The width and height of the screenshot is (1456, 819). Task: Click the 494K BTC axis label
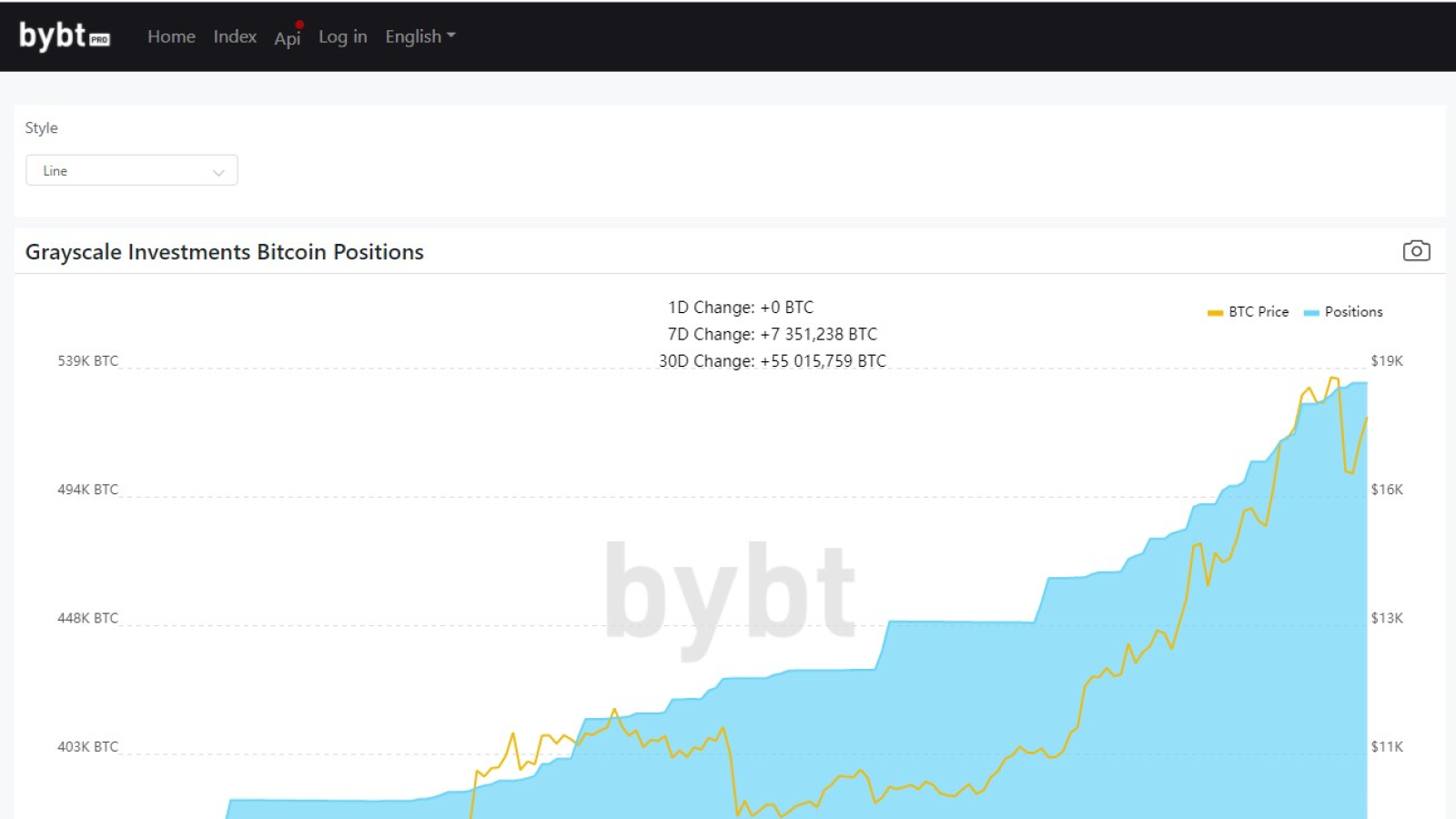pyautogui.click(x=88, y=490)
